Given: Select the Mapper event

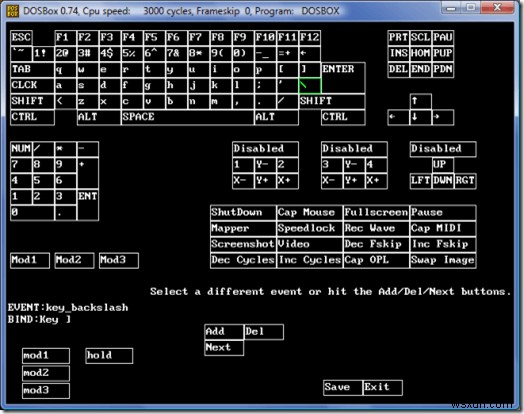Looking at the screenshot, I should 243,229.
